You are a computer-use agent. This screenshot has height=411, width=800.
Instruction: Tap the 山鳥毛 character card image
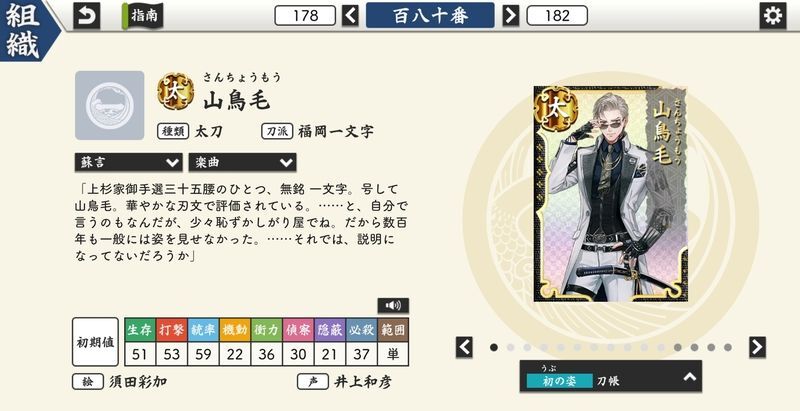[610, 194]
